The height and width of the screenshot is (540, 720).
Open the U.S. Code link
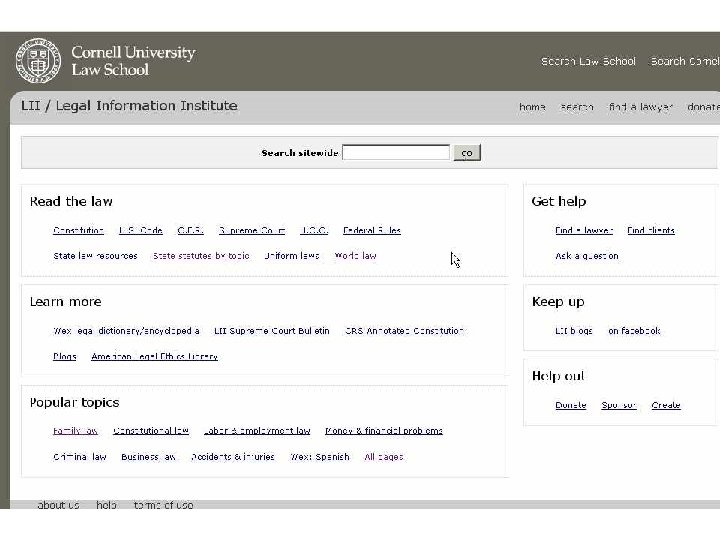pyautogui.click(x=141, y=230)
